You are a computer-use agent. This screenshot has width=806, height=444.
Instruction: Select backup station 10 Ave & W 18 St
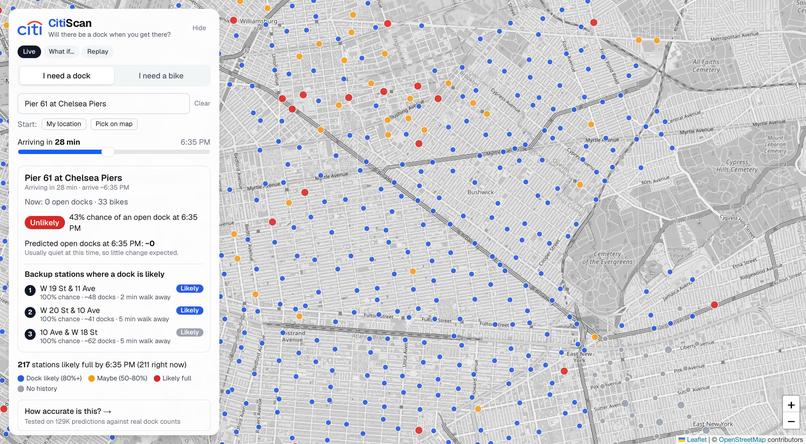114,336
